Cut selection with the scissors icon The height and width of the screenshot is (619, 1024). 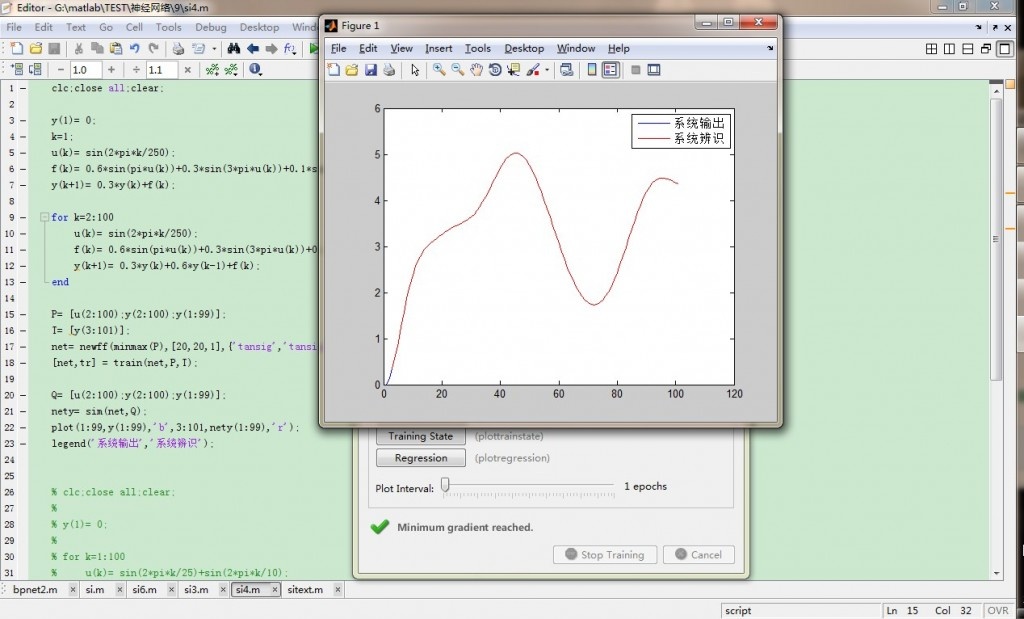(78, 48)
